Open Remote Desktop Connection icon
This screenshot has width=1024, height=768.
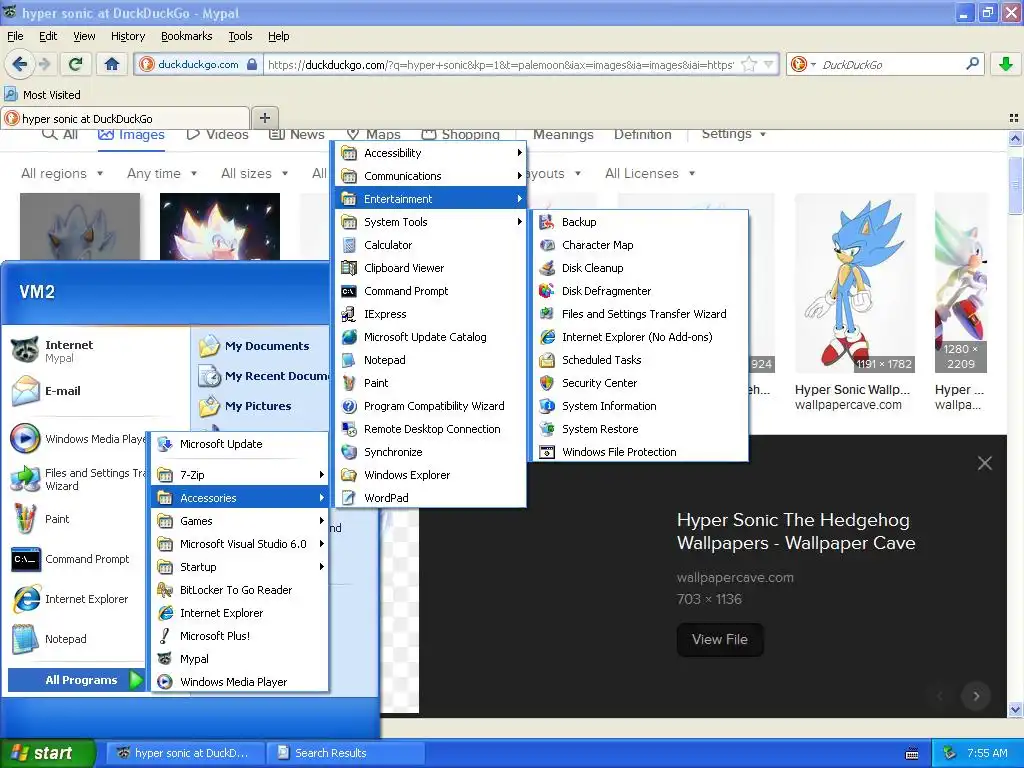(x=349, y=428)
